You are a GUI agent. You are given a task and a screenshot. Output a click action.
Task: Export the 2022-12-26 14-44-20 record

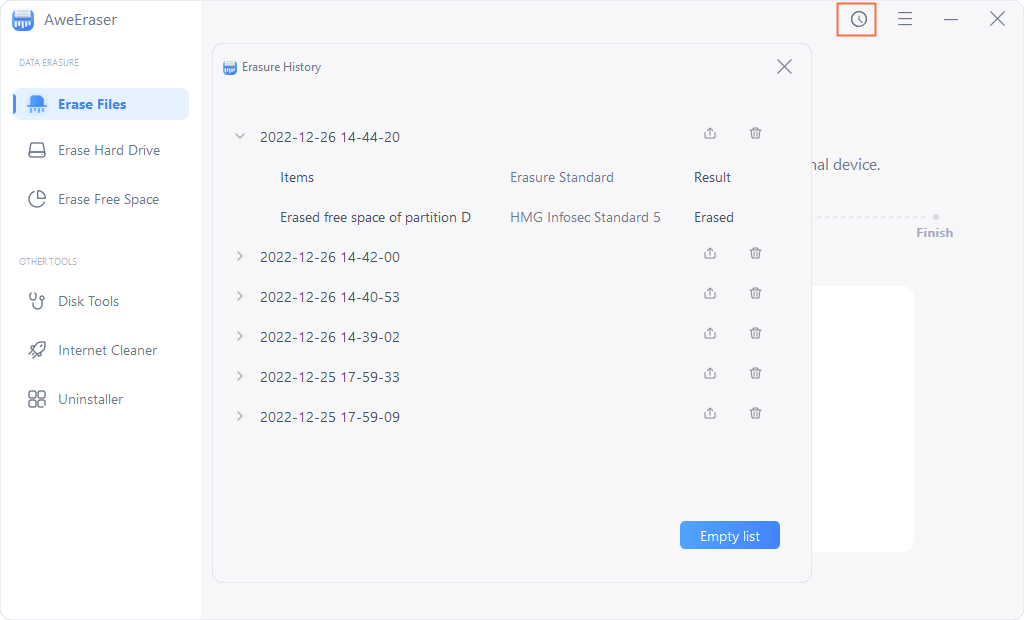(x=710, y=132)
